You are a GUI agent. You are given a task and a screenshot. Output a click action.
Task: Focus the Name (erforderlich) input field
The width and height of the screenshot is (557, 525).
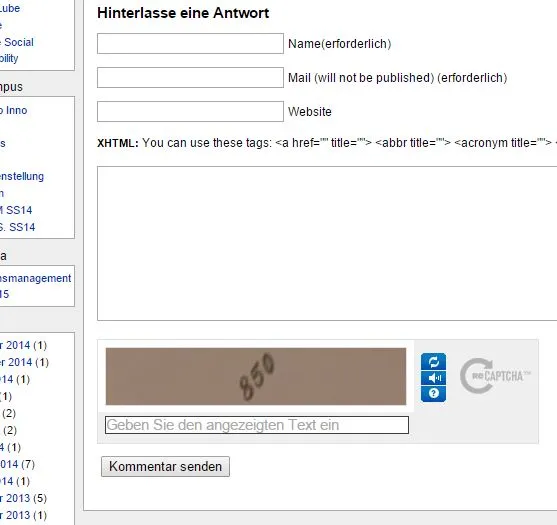point(190,44)
